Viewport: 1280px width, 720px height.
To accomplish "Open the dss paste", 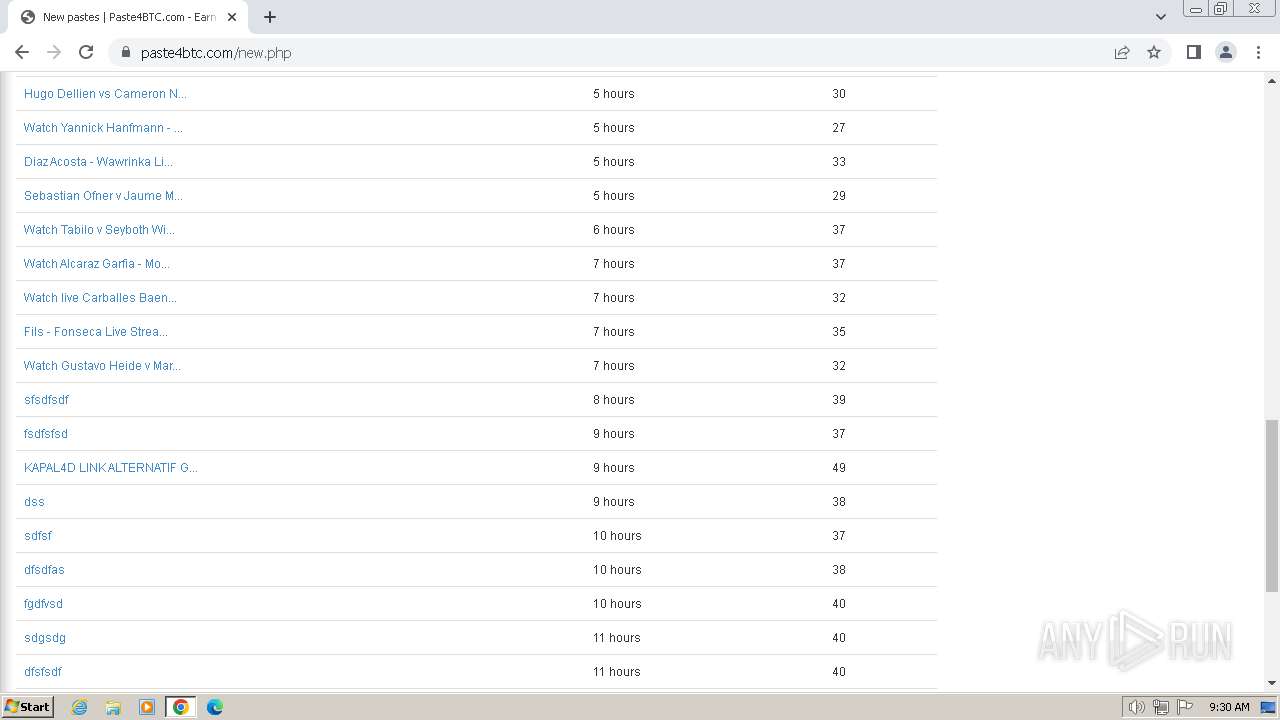I will tap(34, 502).
